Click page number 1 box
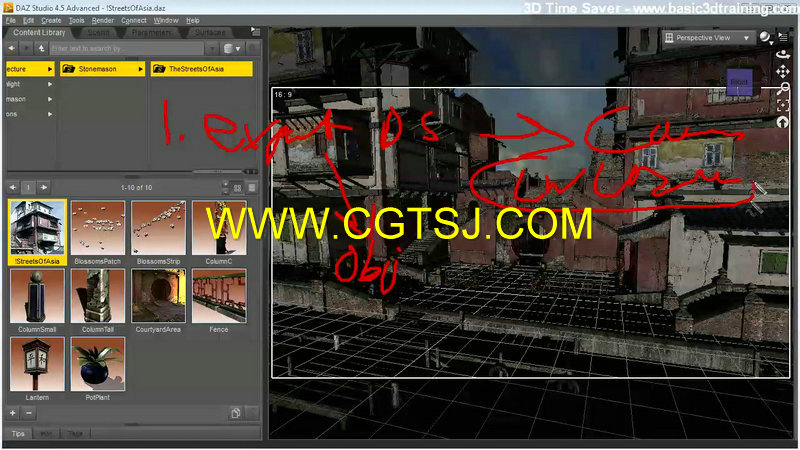800x450 pixels. click(28, 188)
